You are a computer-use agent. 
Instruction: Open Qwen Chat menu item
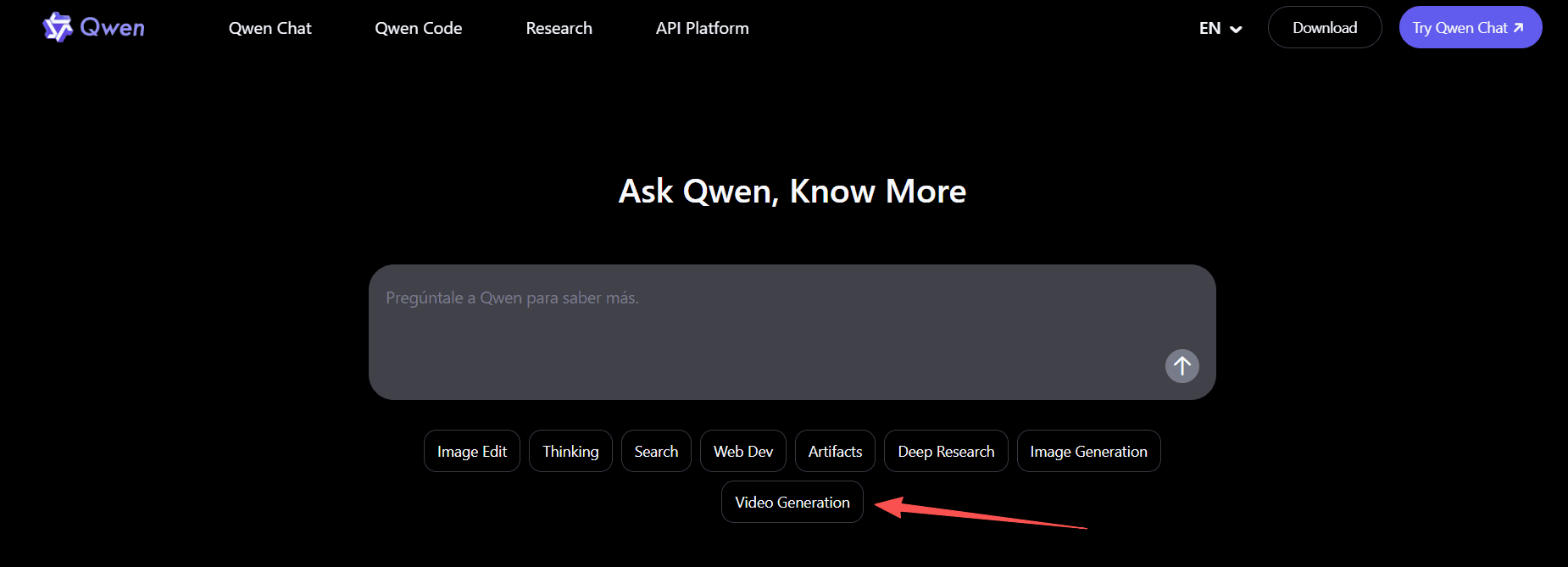pos(270,28)
